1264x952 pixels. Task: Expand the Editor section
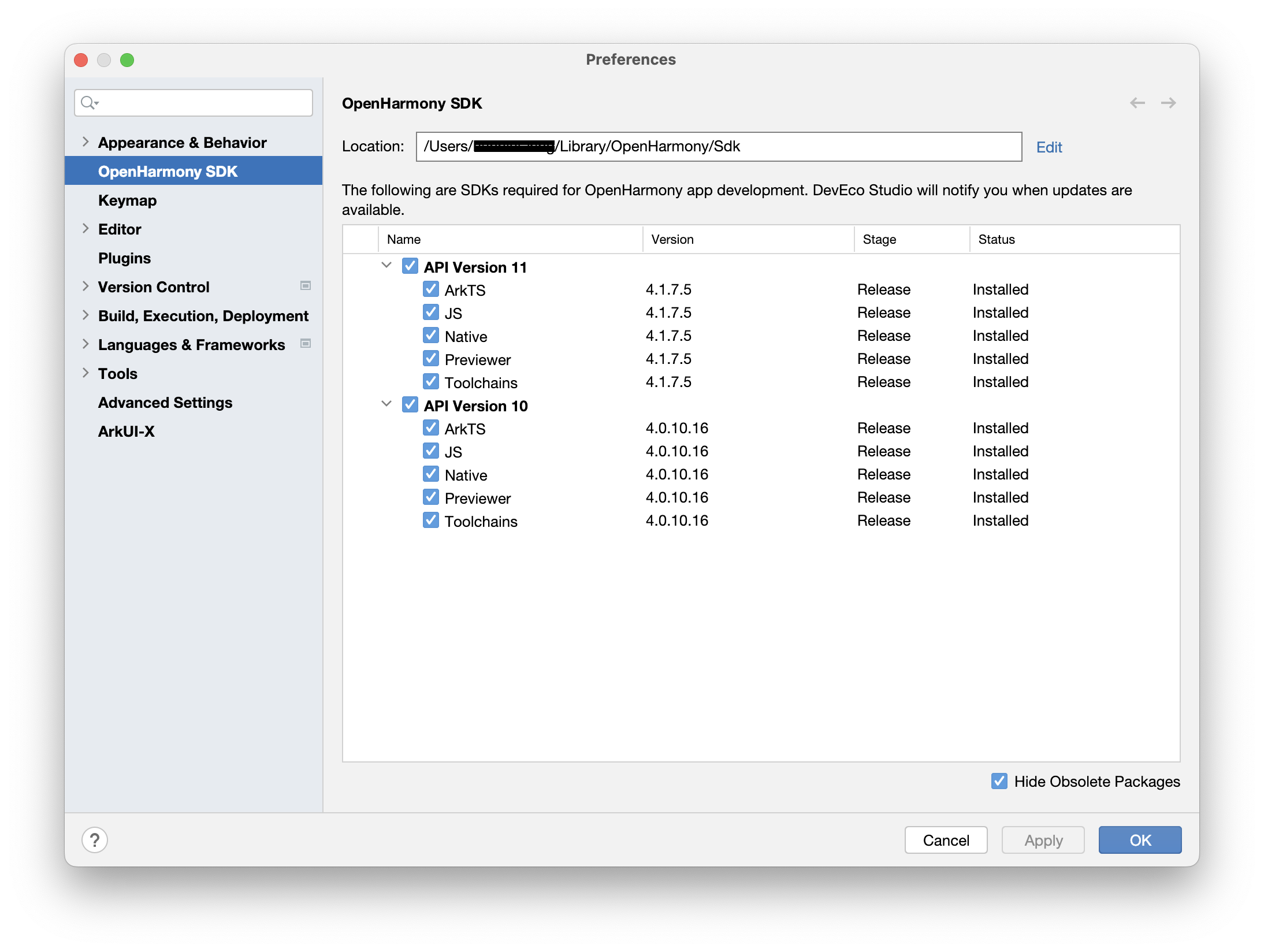tap(85, 229)
